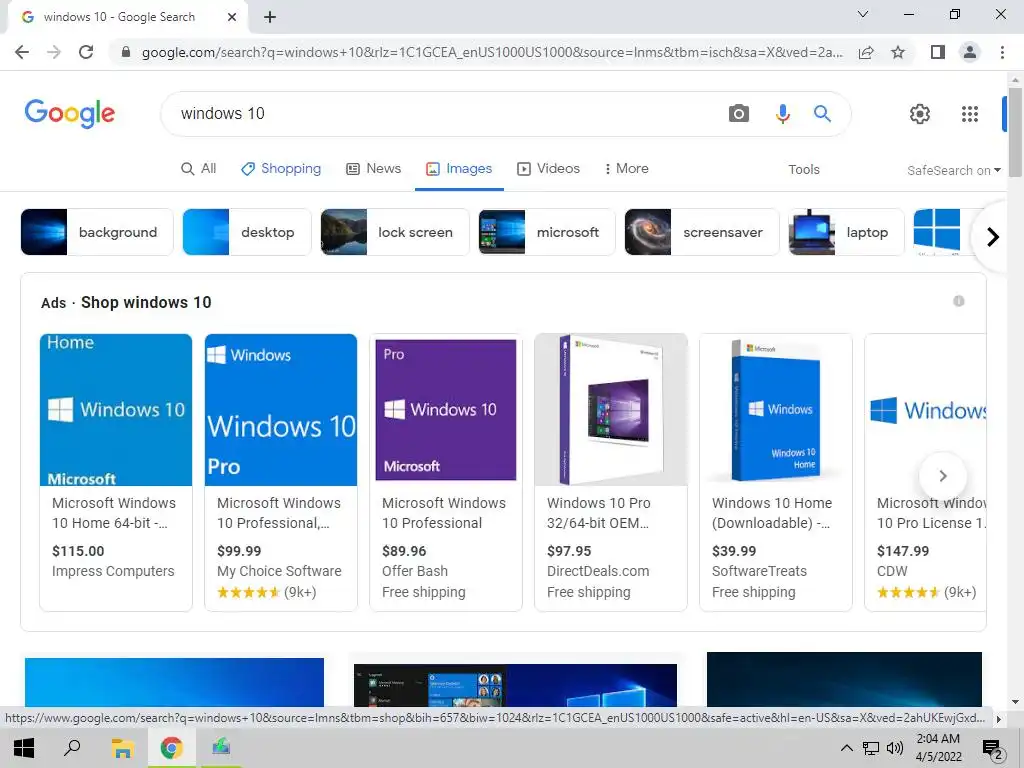The image size is (1024, 768).
Task: Open Offer Bash Windows 10 Professional ad
Action: pos(445,472)
